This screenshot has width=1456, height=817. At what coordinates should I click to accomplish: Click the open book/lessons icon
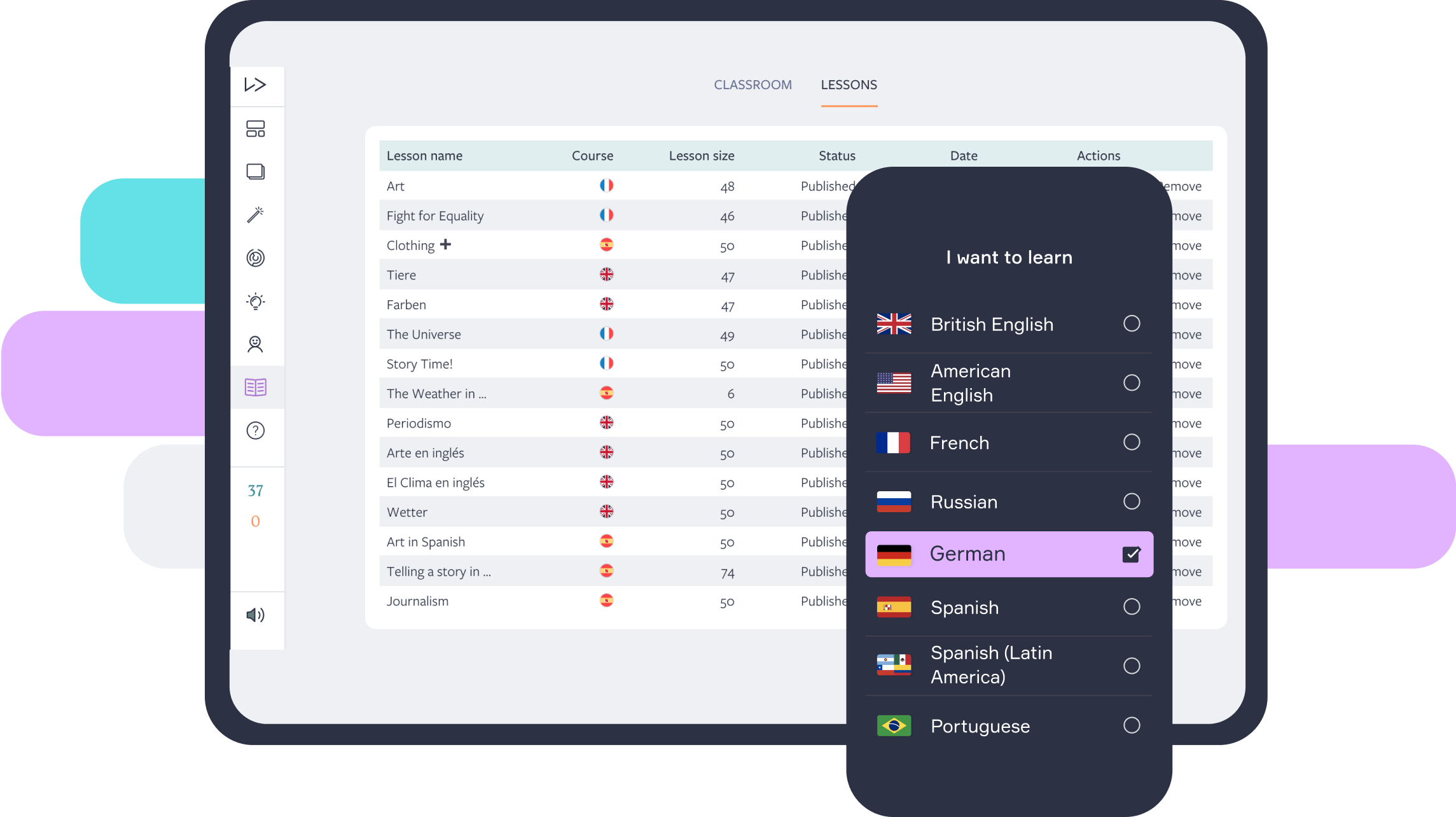pyautogui.click(x=256, y=389)
